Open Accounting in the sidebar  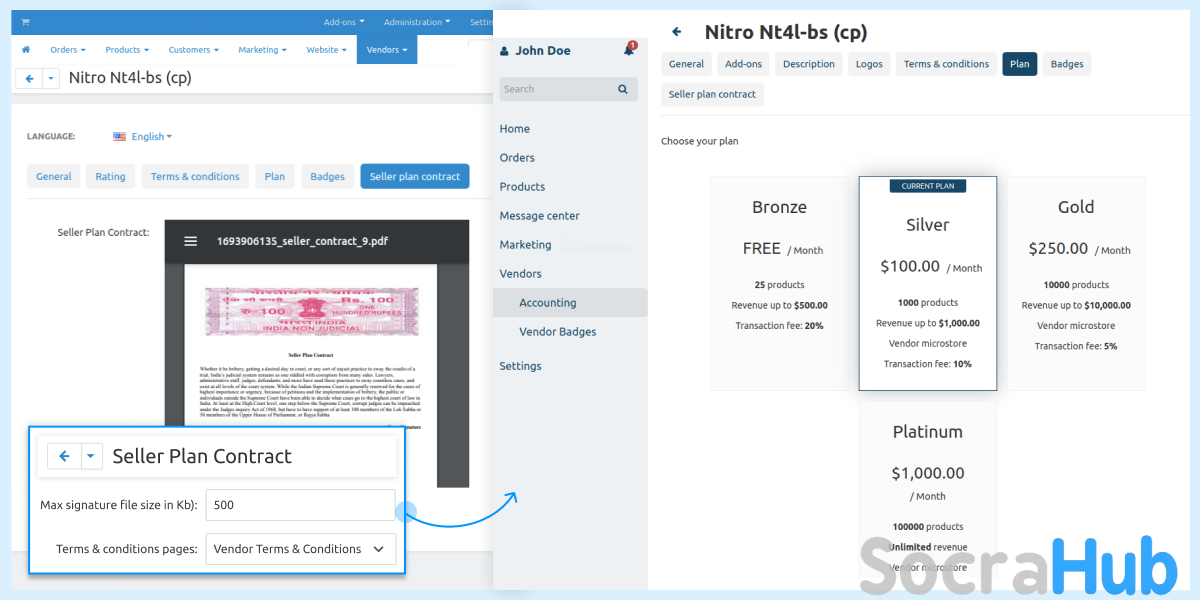(547, 303)
